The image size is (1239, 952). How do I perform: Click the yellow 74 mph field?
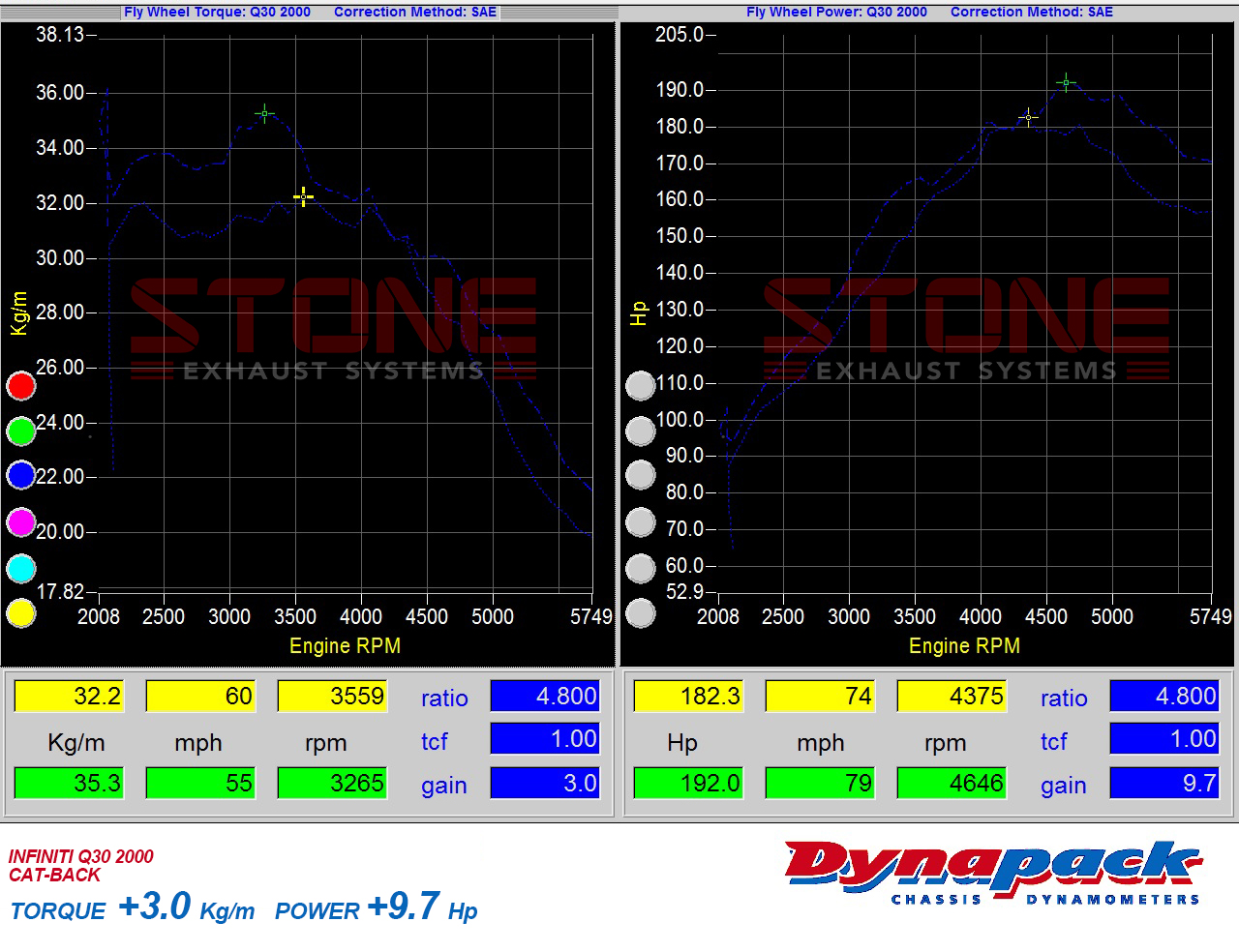click(821, 697)
